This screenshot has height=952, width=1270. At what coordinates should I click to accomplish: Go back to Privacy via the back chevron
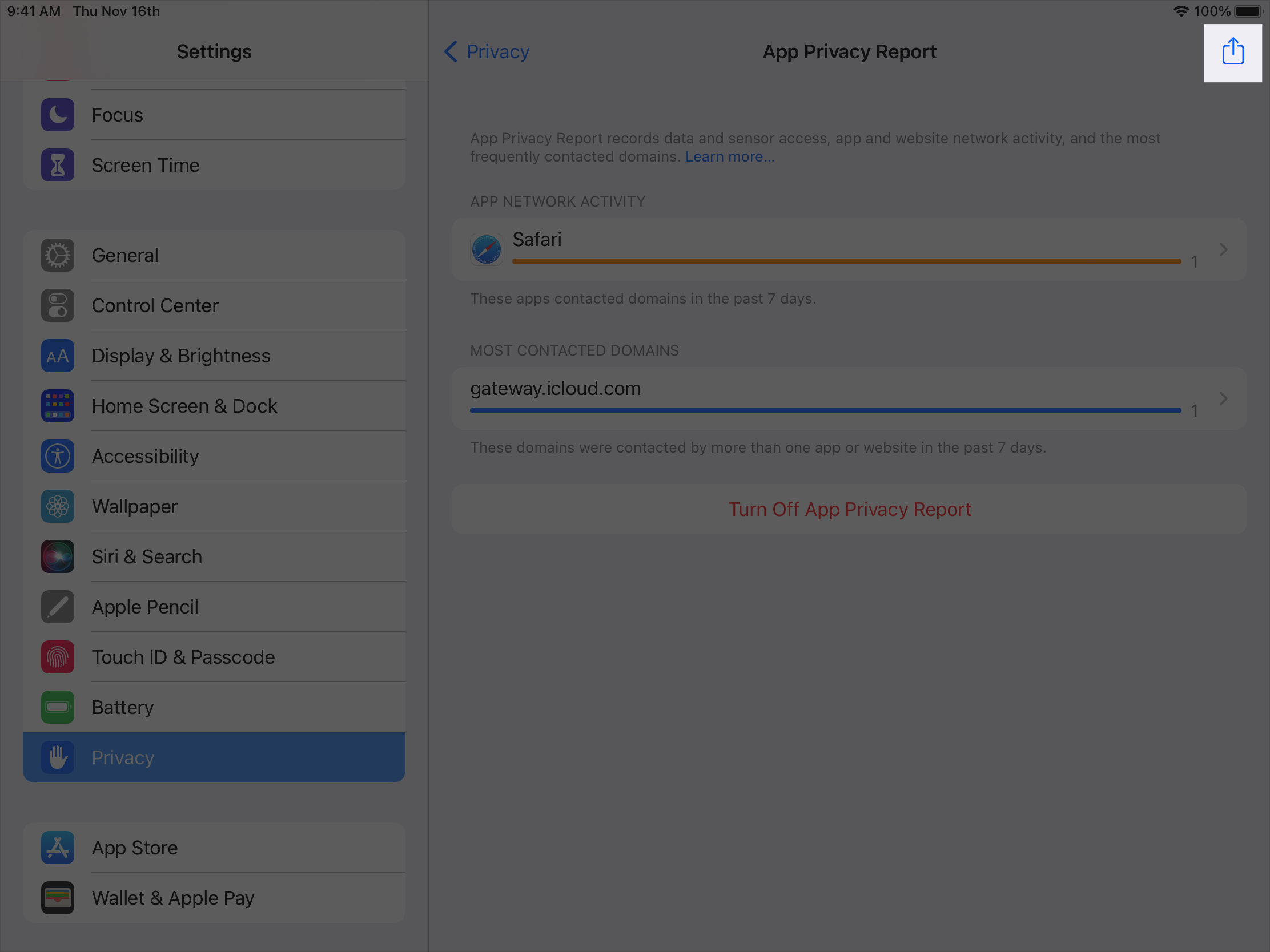pyautogui.click(x=451, y=51)
